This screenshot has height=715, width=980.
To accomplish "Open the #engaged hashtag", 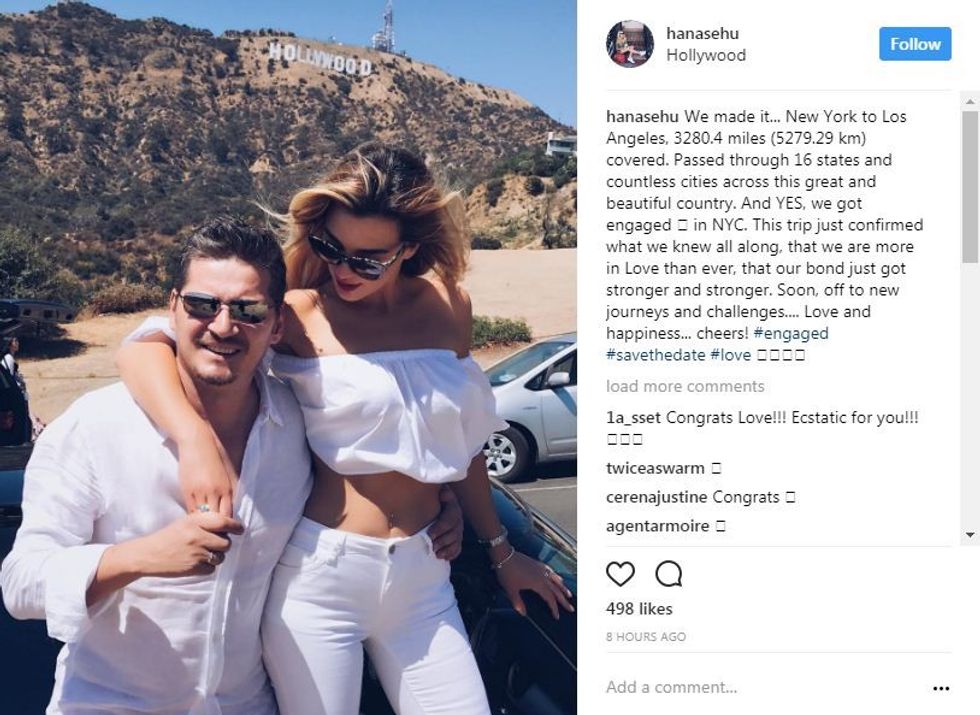I will (x=791, y=333).
